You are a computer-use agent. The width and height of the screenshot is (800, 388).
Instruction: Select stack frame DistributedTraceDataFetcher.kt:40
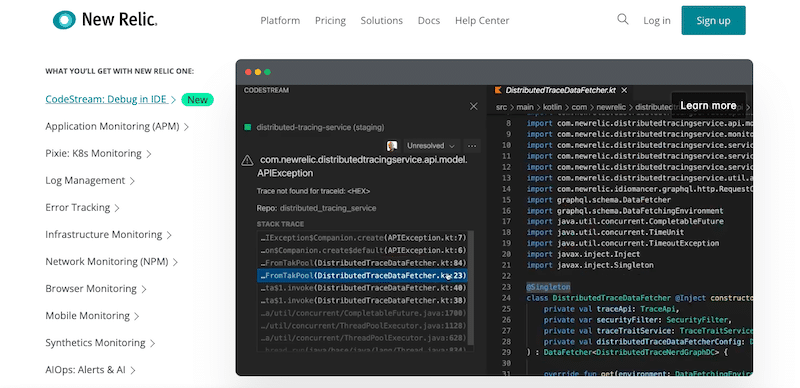(363, 288)
